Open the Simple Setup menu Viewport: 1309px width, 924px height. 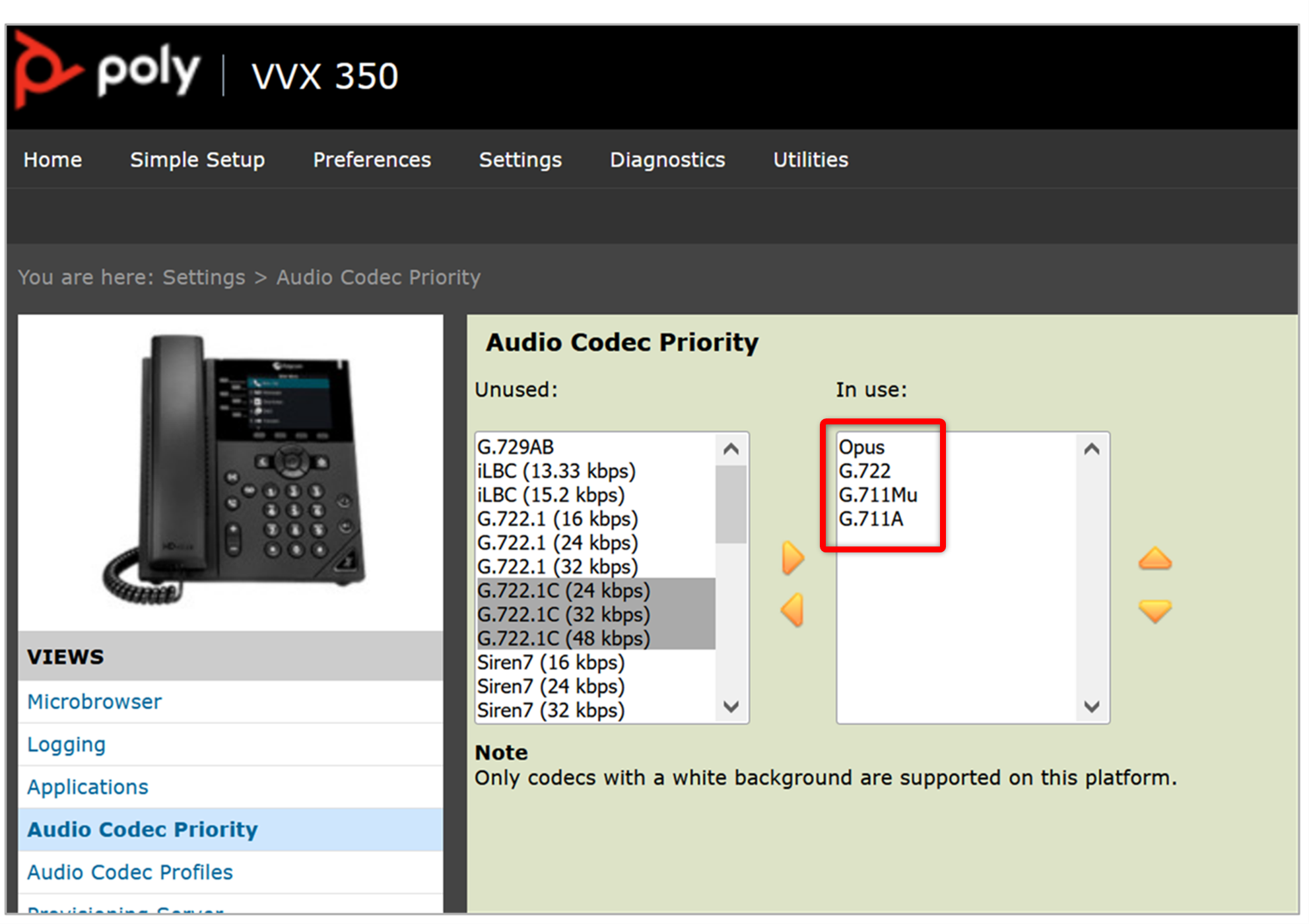point(197,160)
